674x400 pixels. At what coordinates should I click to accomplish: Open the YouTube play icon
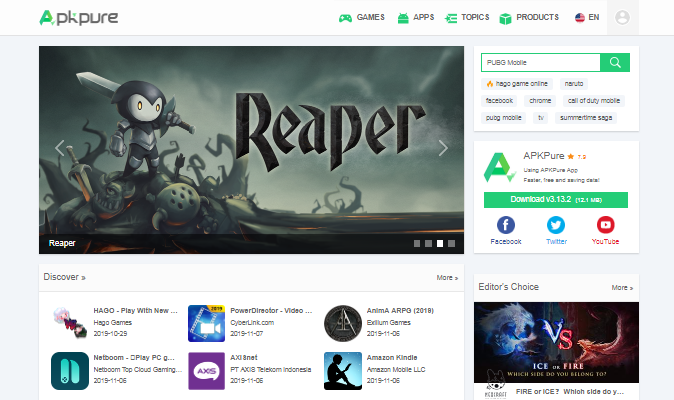tap(606, 225)
